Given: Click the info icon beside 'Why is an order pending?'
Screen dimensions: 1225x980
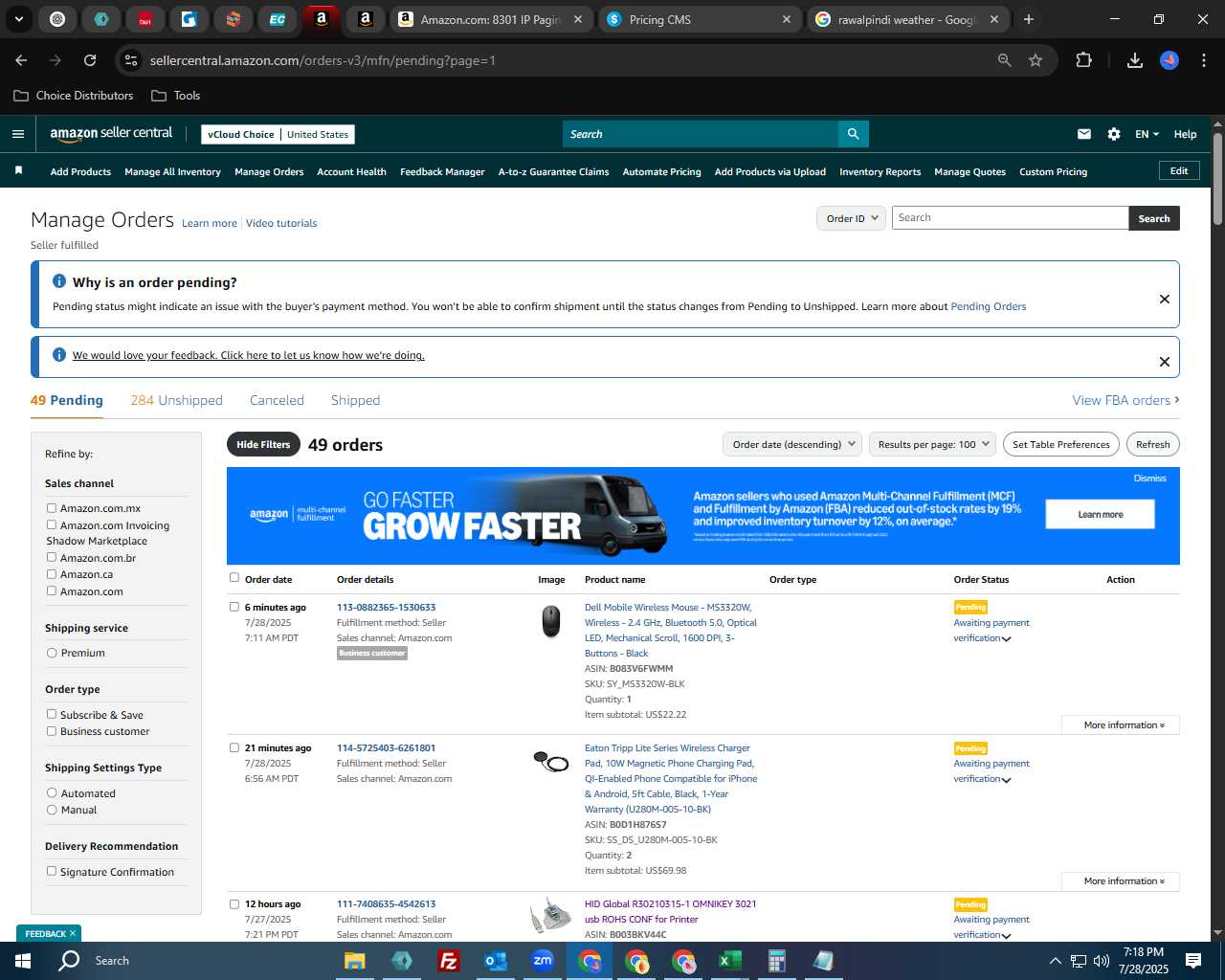Looking at the screenshot, I should [x=59, y=281].
